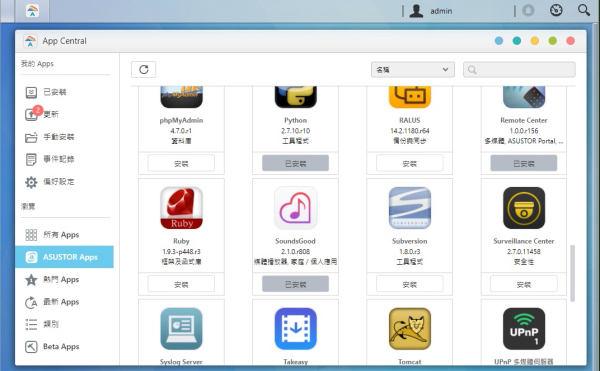Click SoundsGood version 2.1.0.r808 text

point(295,252)
